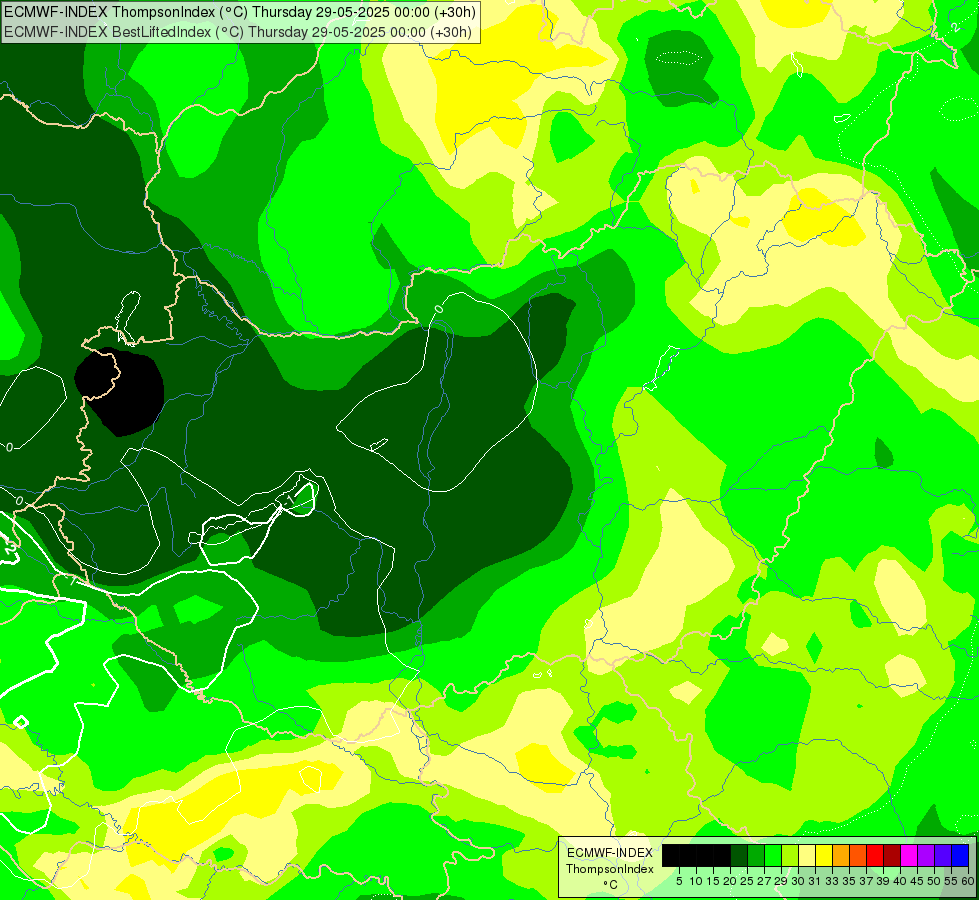Select the orange 33–35 legend swatch

[841, 855]
